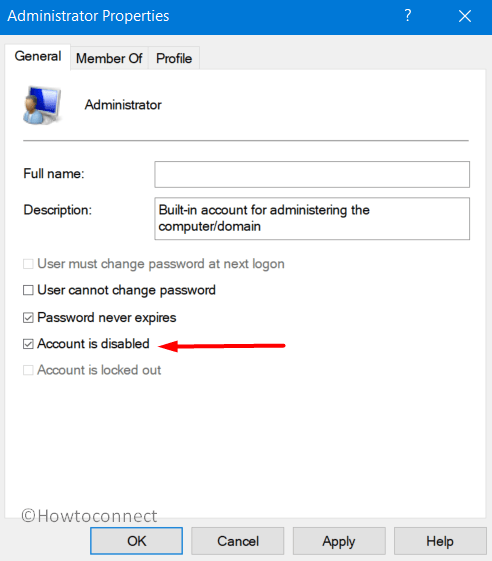Switch to the Member Of tab
Screen dimensions: 492x561
[109, 58]
